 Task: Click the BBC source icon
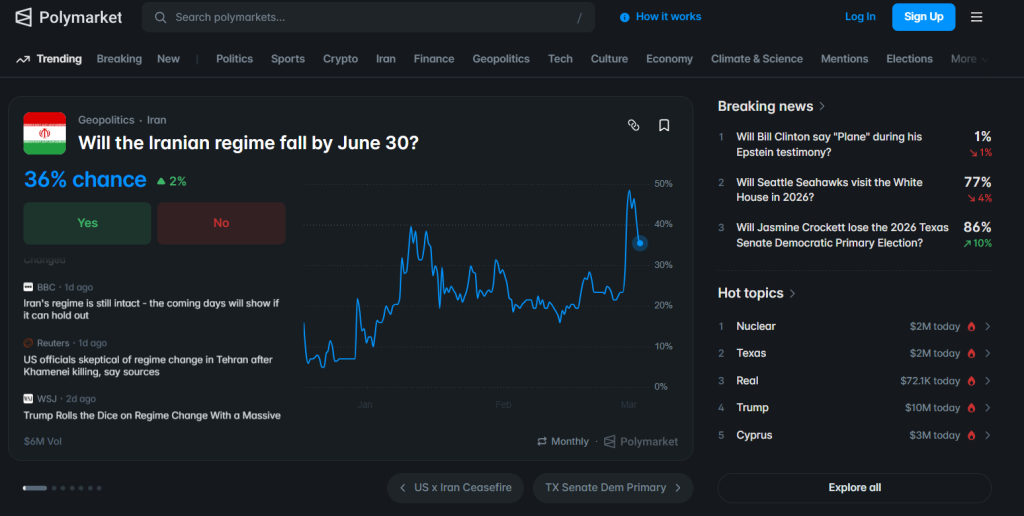(x=28, y=287)
